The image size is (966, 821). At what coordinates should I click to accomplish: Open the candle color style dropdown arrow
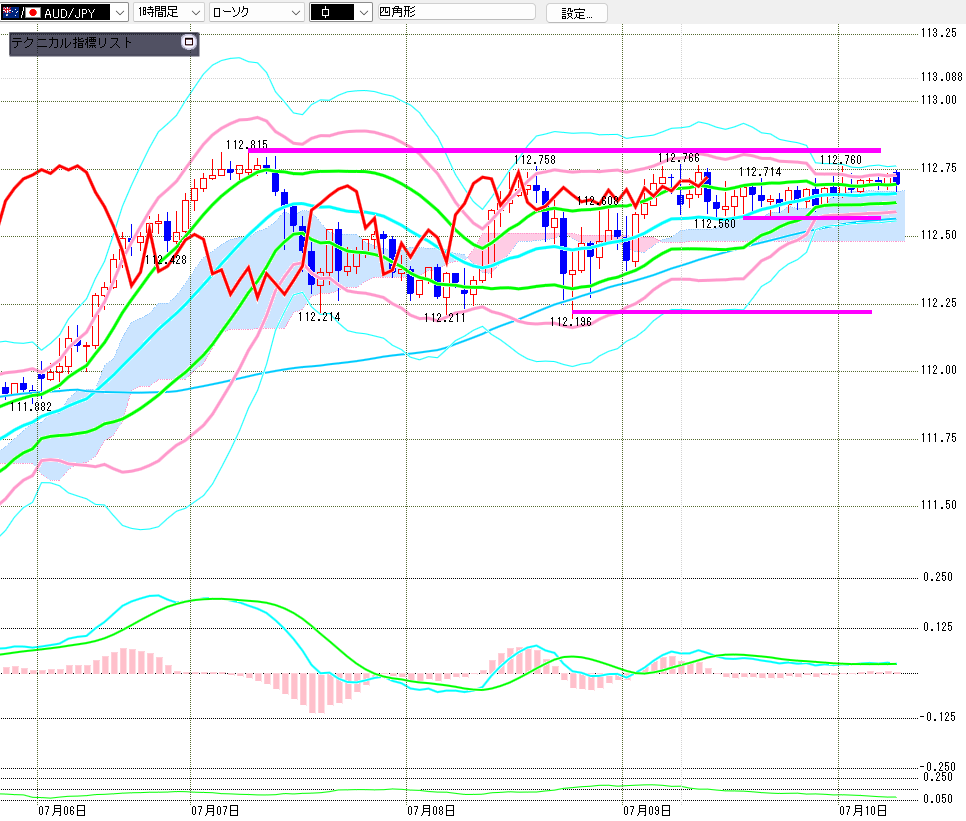[x=364, y=12]
